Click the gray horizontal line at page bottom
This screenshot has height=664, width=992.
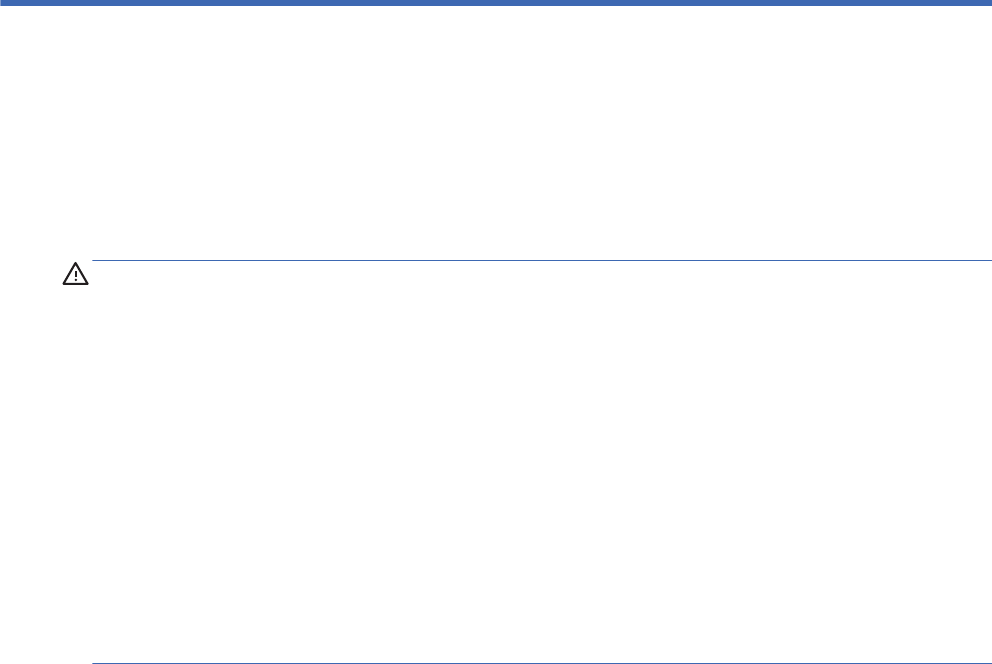click(535, 662)
